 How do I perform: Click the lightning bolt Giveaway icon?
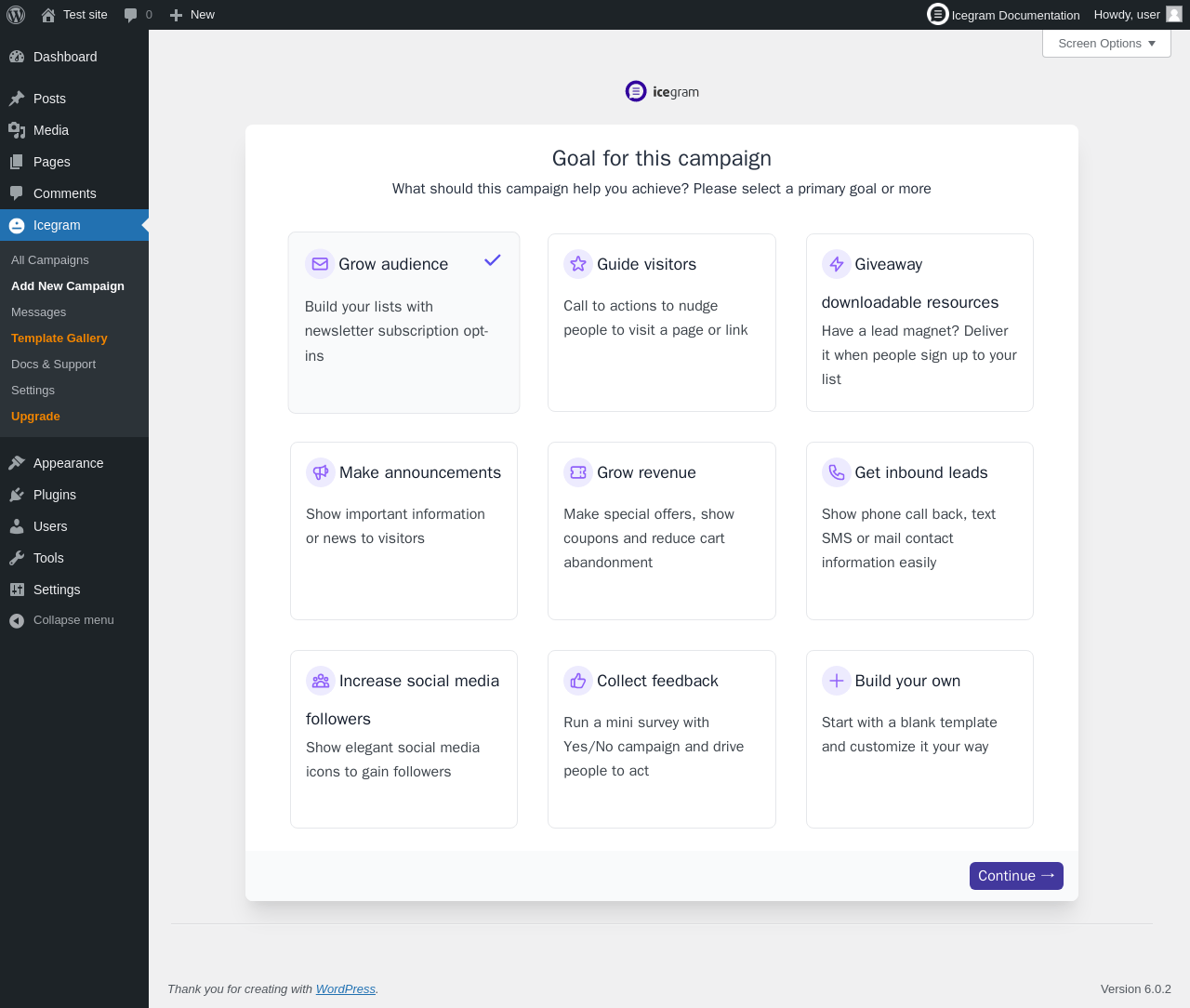[x=837, y=264]
